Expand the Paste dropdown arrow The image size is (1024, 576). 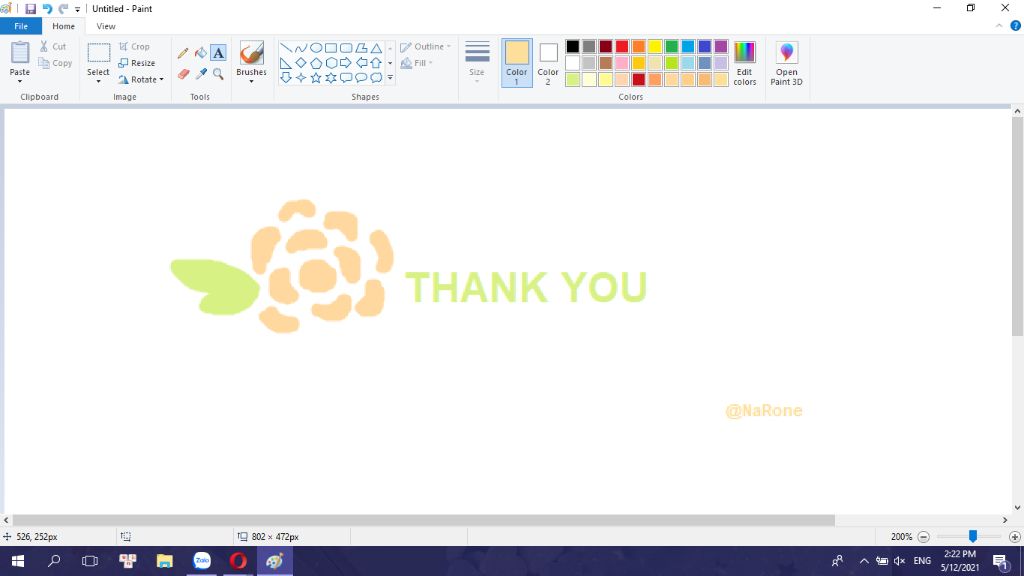pyautogui.click(x=20, y=81)
